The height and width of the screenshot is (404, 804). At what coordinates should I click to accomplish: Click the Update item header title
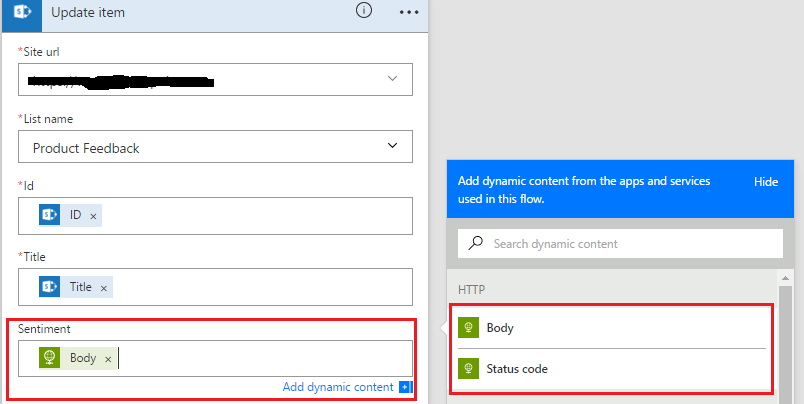(88, 12)
